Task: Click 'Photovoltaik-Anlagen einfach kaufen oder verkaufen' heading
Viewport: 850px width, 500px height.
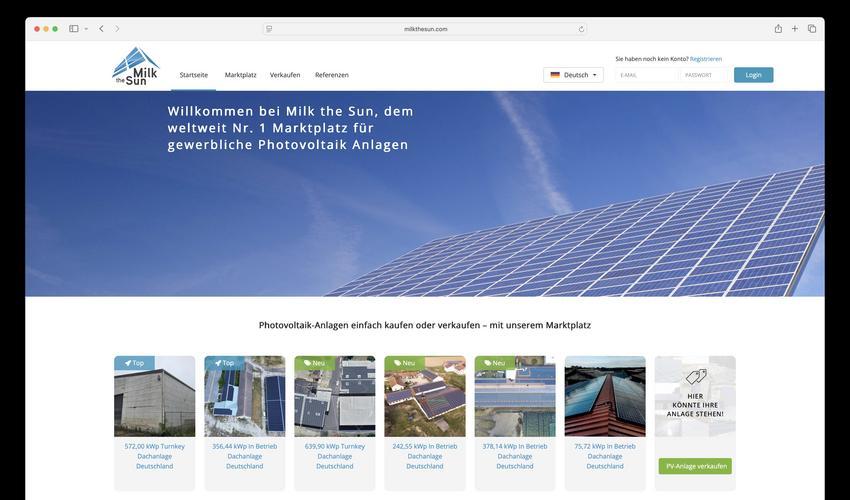Action: (x=424, y=325)
